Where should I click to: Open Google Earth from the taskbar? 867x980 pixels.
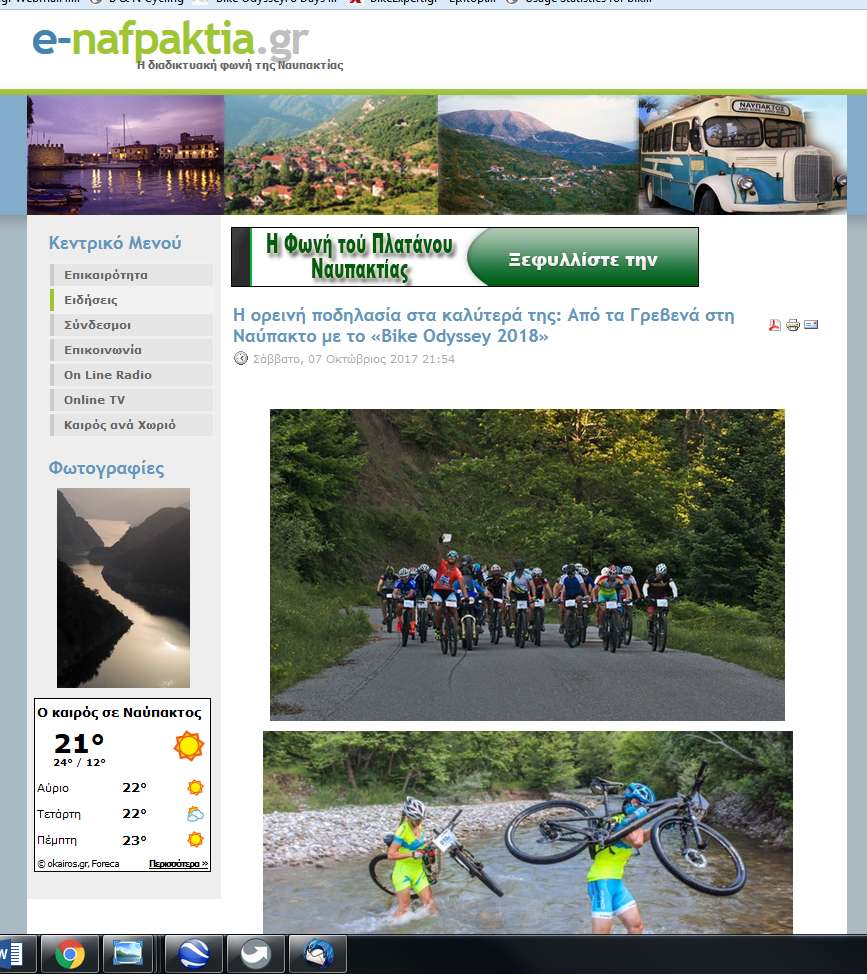(x=194, y=954)
